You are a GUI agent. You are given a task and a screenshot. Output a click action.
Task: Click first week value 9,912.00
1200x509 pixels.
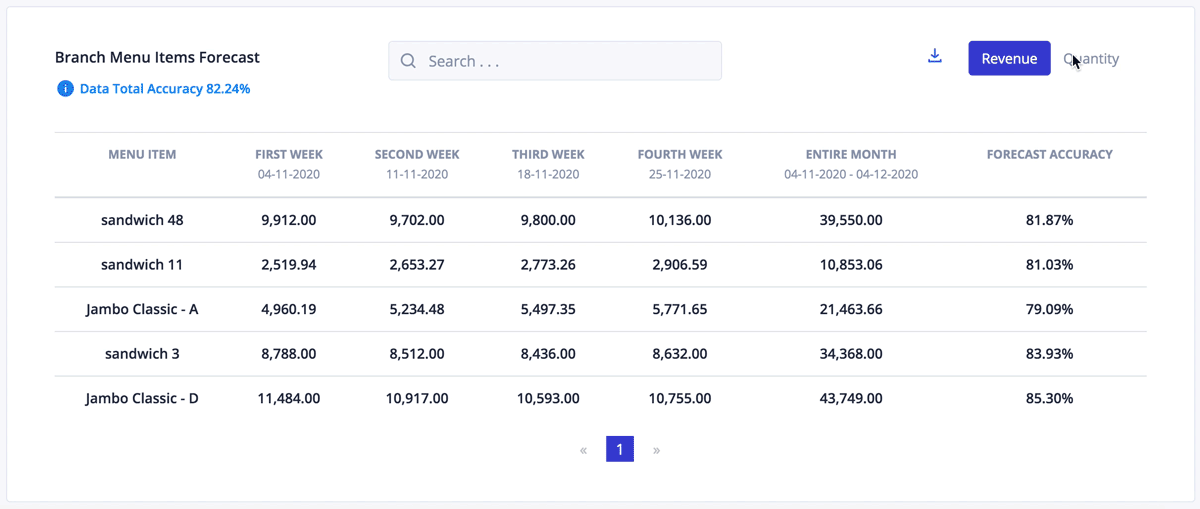pyautogui.click(x=289, y=220)
